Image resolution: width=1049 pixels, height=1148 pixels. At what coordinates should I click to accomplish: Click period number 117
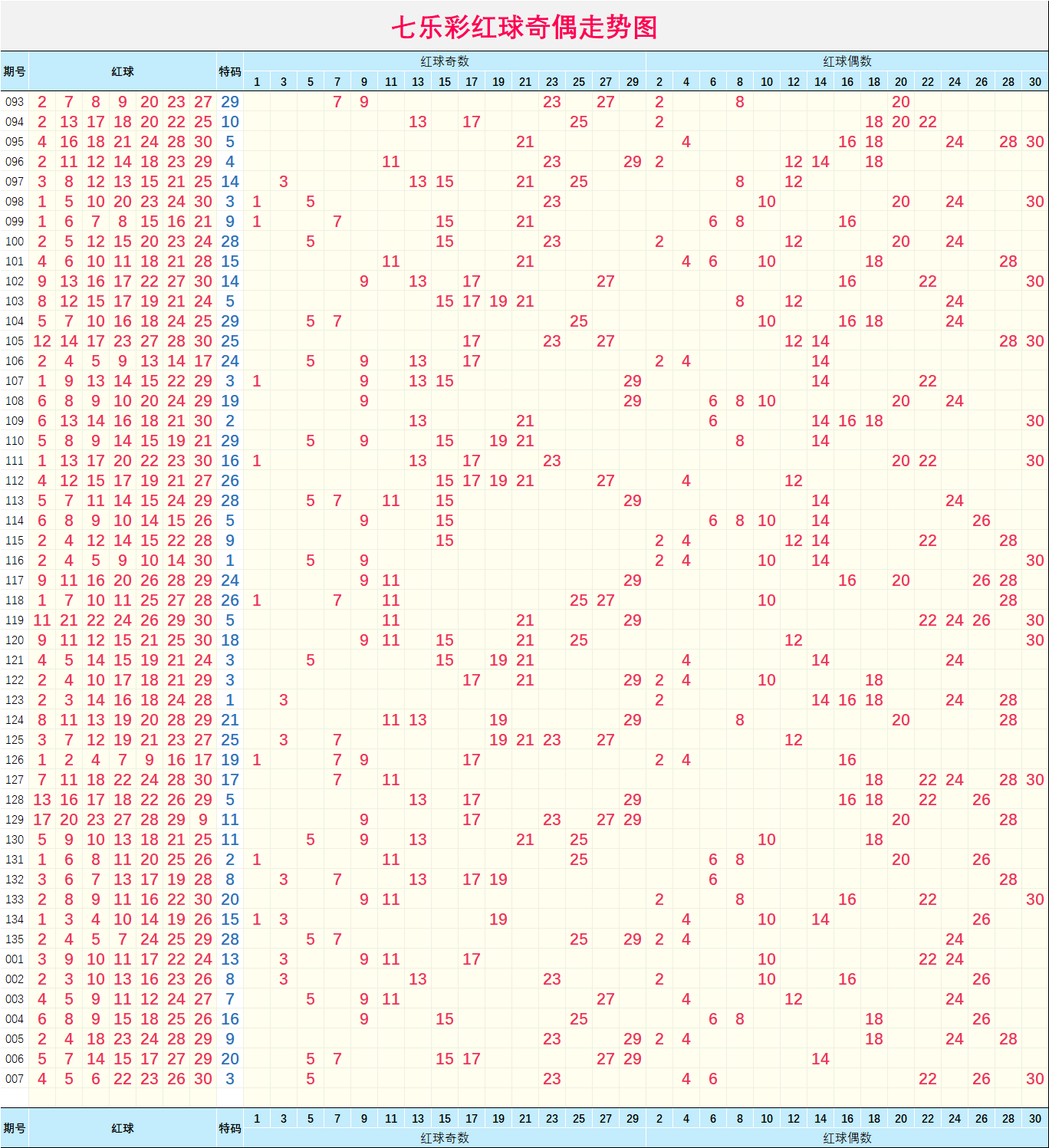pyautogui.click(x=15, y=581)
